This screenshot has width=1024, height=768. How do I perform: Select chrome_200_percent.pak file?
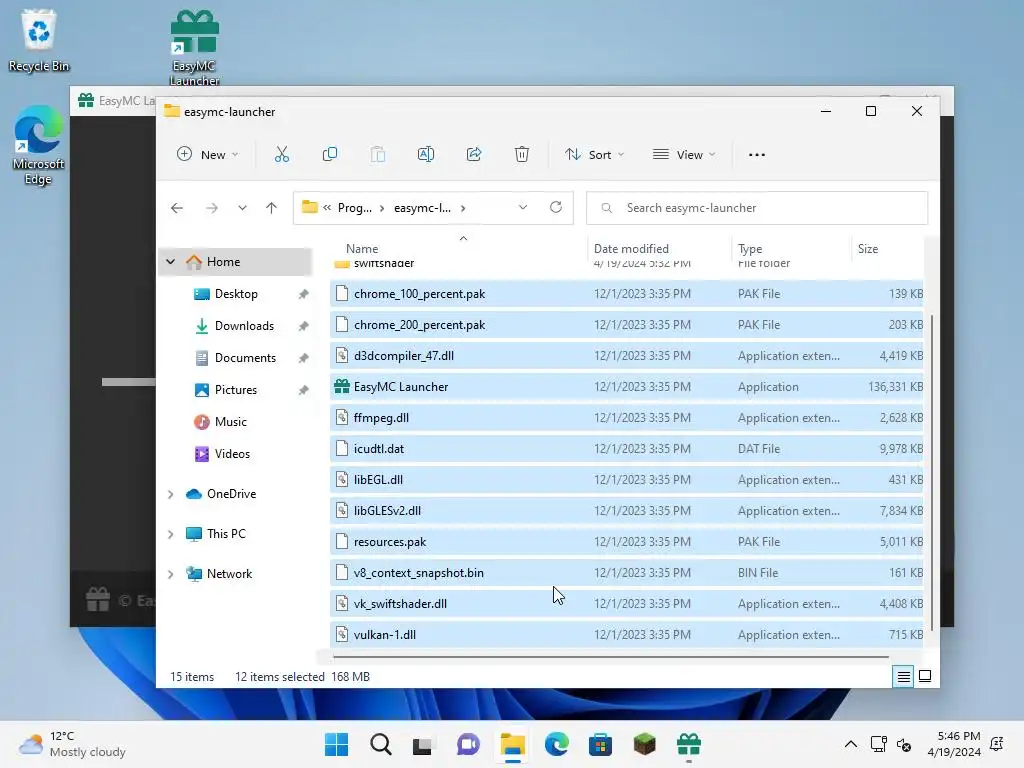tap(626, 325)
